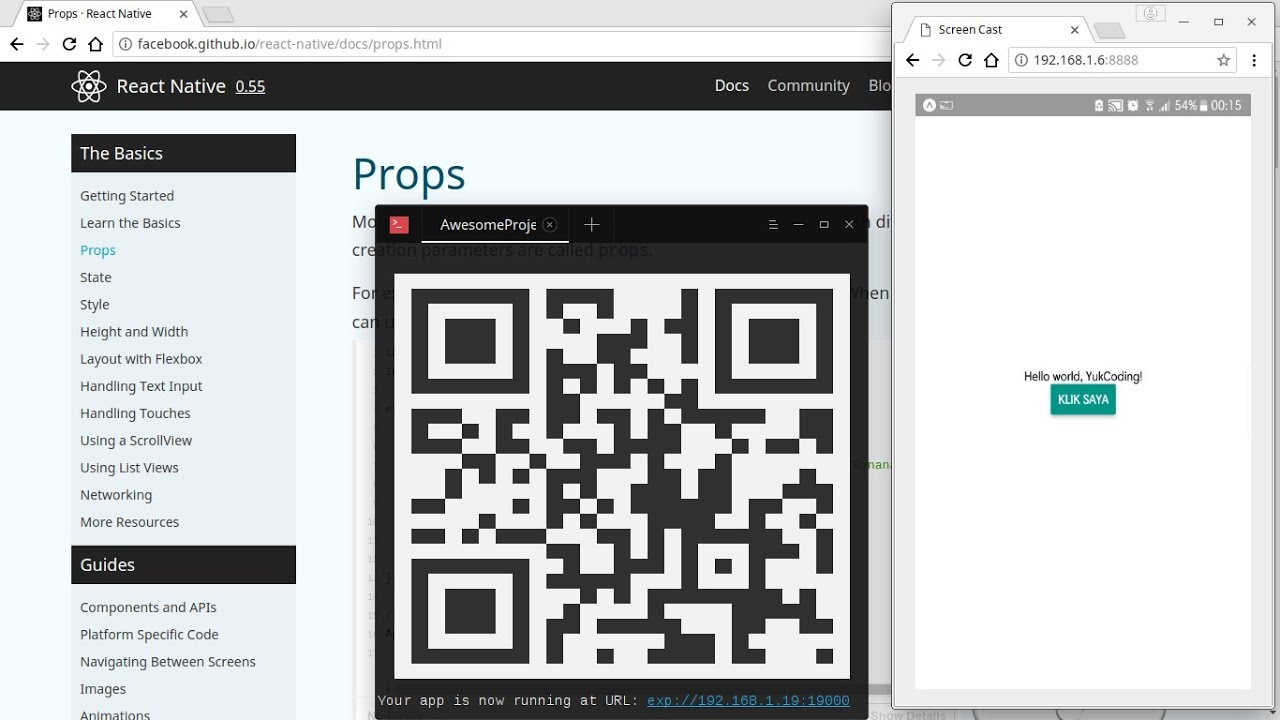The width and height of the screenshot is (1280, 720).
Task: Tap the KLIK SAYA button
Action: (x=1083, y=399)
